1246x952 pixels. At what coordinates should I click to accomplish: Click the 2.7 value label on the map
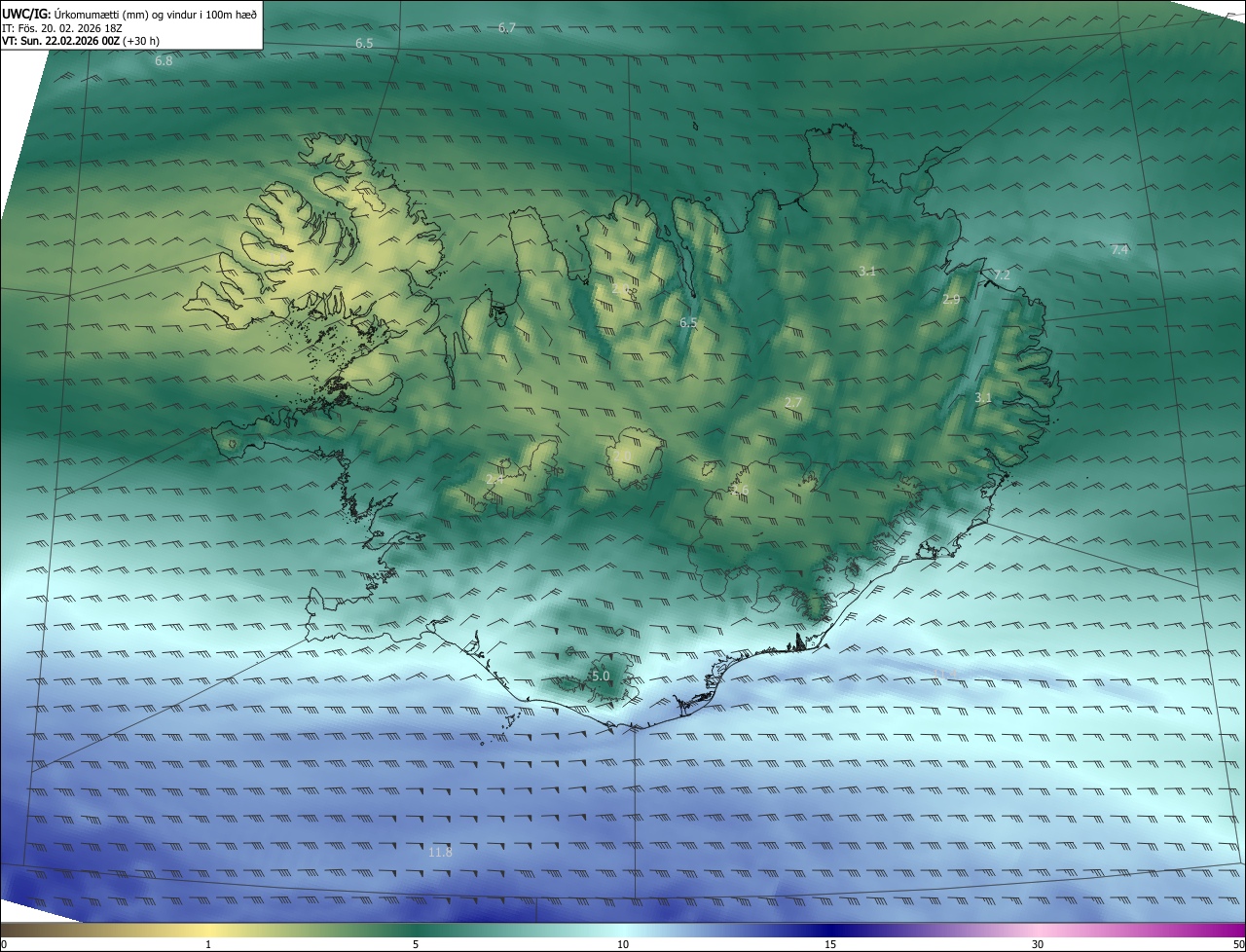(x=793, y=403)
